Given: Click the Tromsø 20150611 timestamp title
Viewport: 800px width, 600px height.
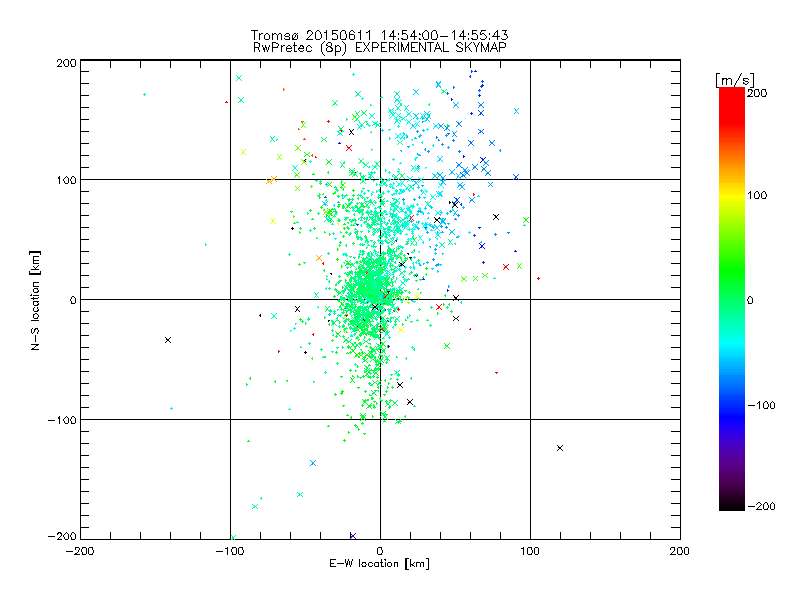Looking at the screenshot, I should tap(379, 35).
